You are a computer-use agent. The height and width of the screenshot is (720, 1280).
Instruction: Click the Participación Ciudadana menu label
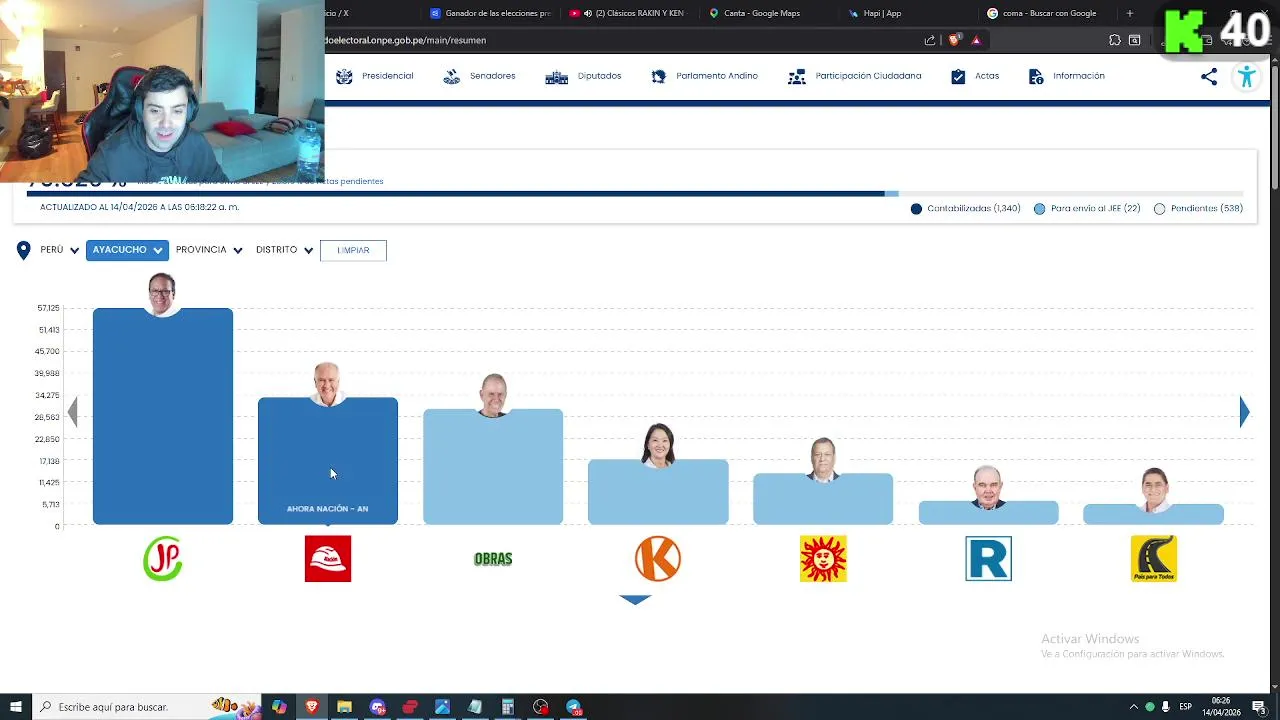point(868,76)
